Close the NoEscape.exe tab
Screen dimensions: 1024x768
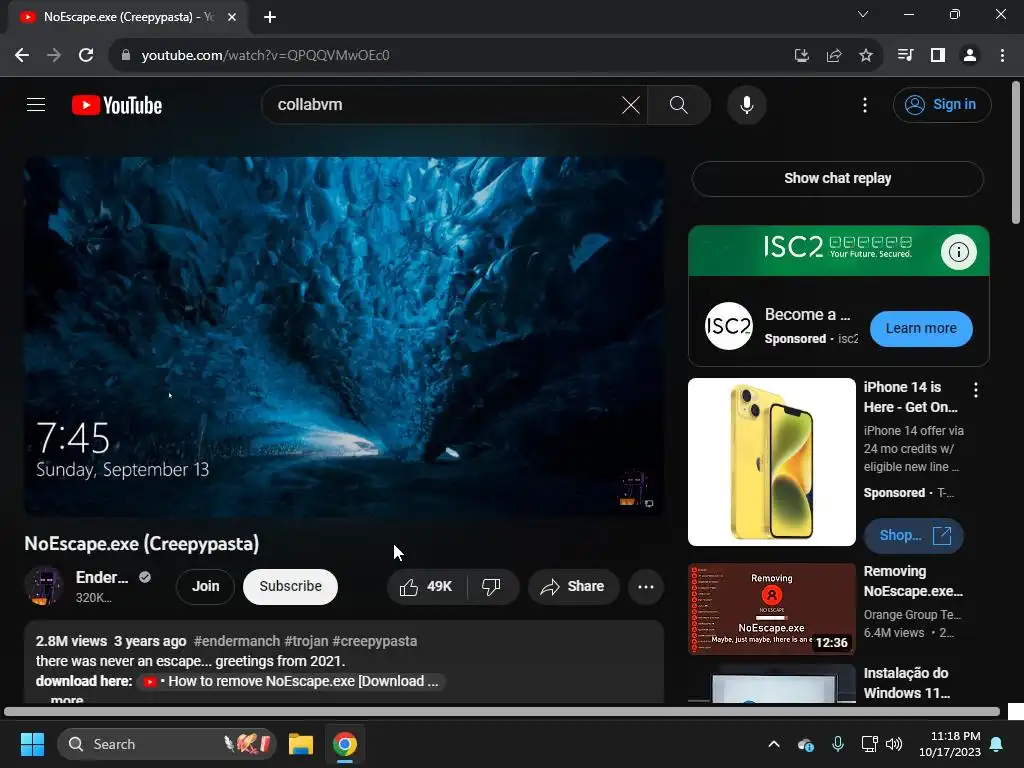[x=232, y=17]
